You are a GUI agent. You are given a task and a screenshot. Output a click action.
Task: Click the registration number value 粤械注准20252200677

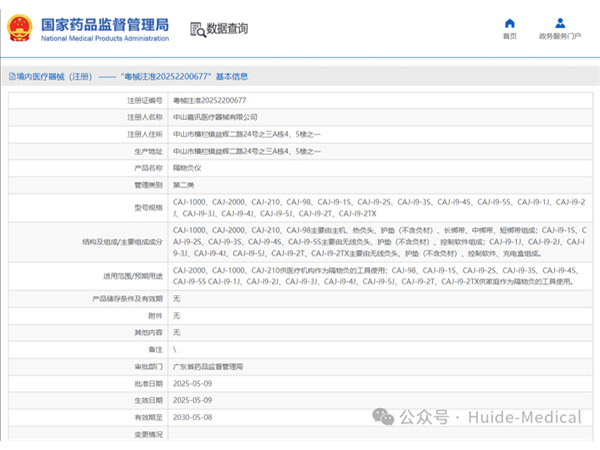pyautogui.click(x=209, y=101)
